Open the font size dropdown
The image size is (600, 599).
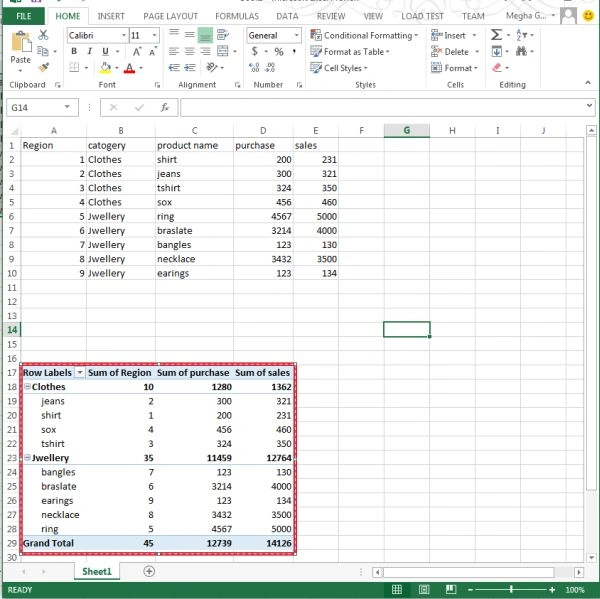[154, 35]
